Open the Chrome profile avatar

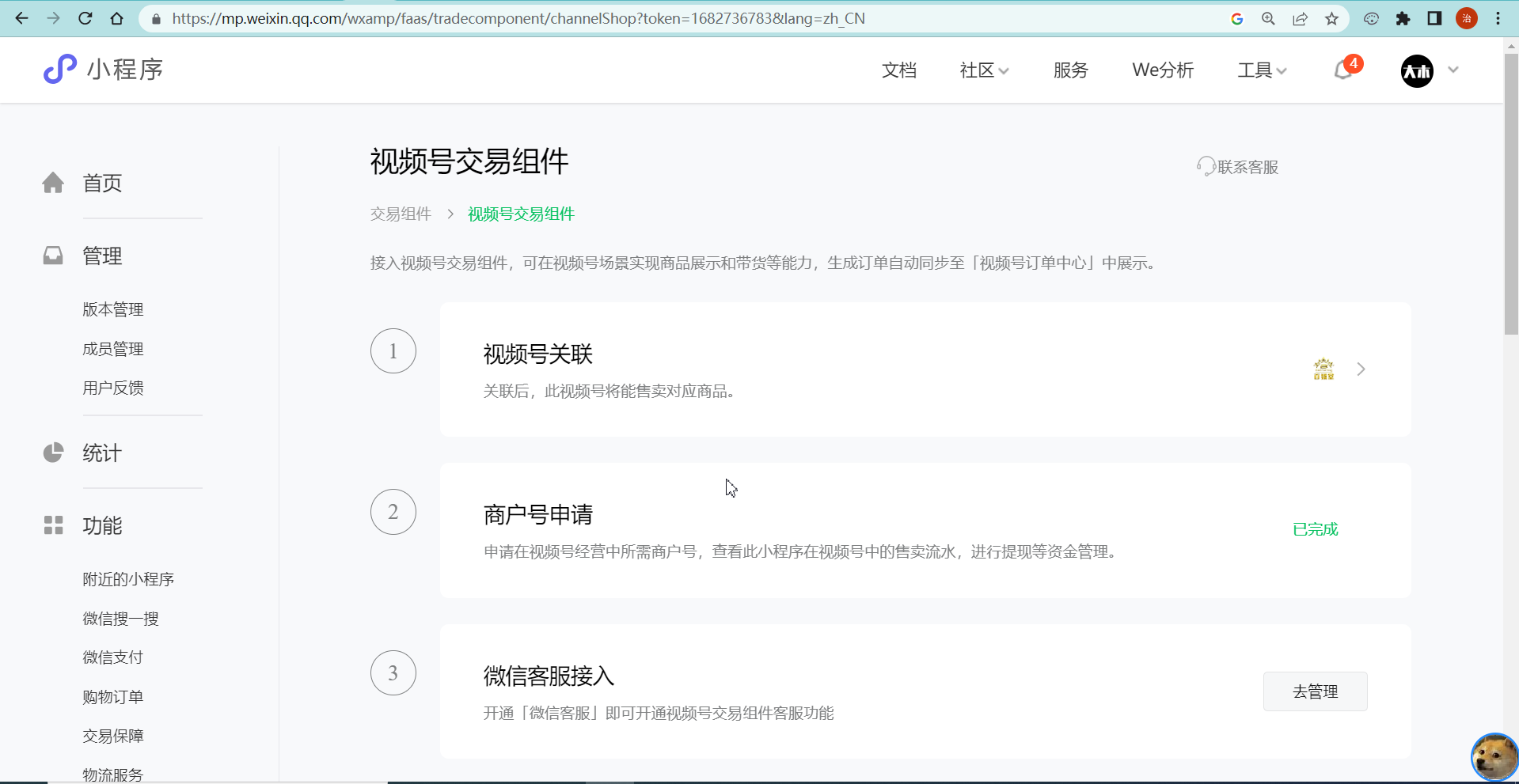click(x=1467, y=18)
